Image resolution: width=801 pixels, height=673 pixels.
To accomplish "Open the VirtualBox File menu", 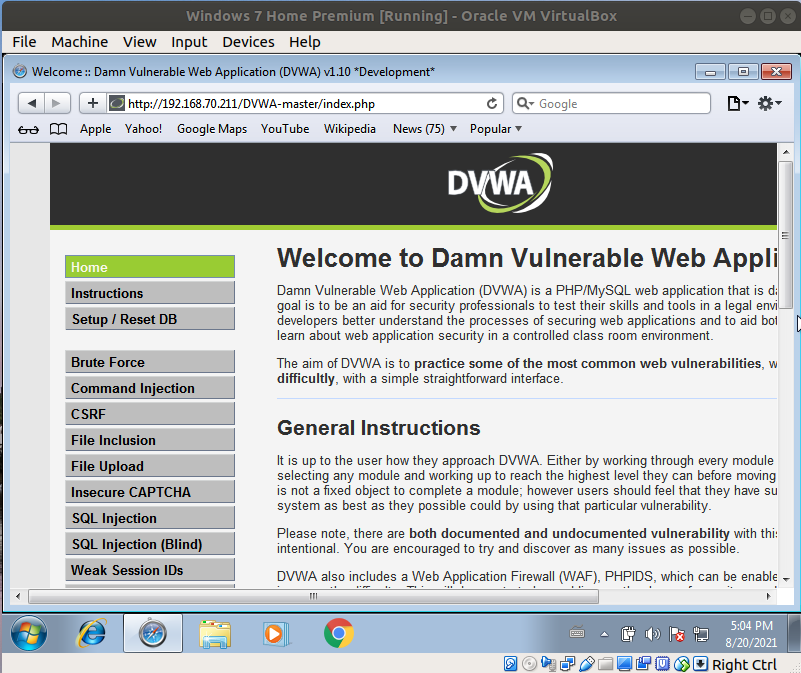I will 24,42.
